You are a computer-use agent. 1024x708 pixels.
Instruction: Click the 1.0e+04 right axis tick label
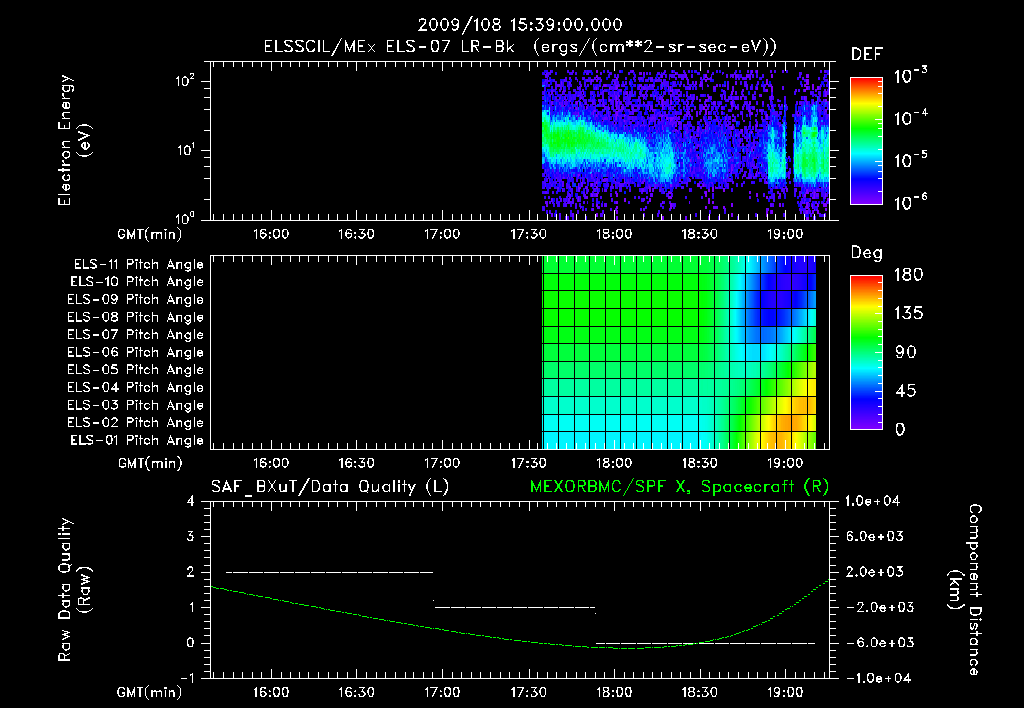[872, 501]
